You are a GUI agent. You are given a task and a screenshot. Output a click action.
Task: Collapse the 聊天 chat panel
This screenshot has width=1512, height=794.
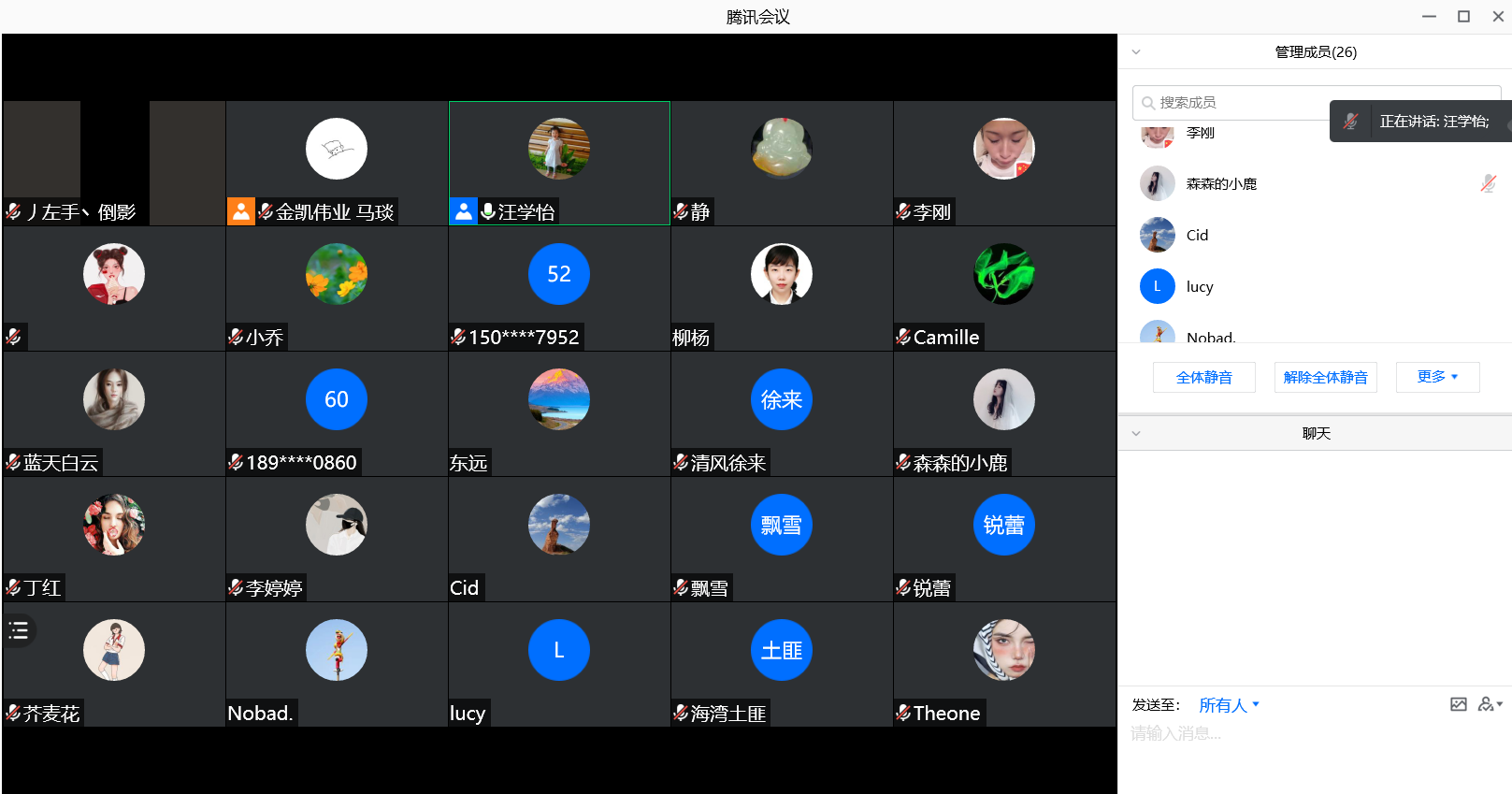pos(1136,434)
